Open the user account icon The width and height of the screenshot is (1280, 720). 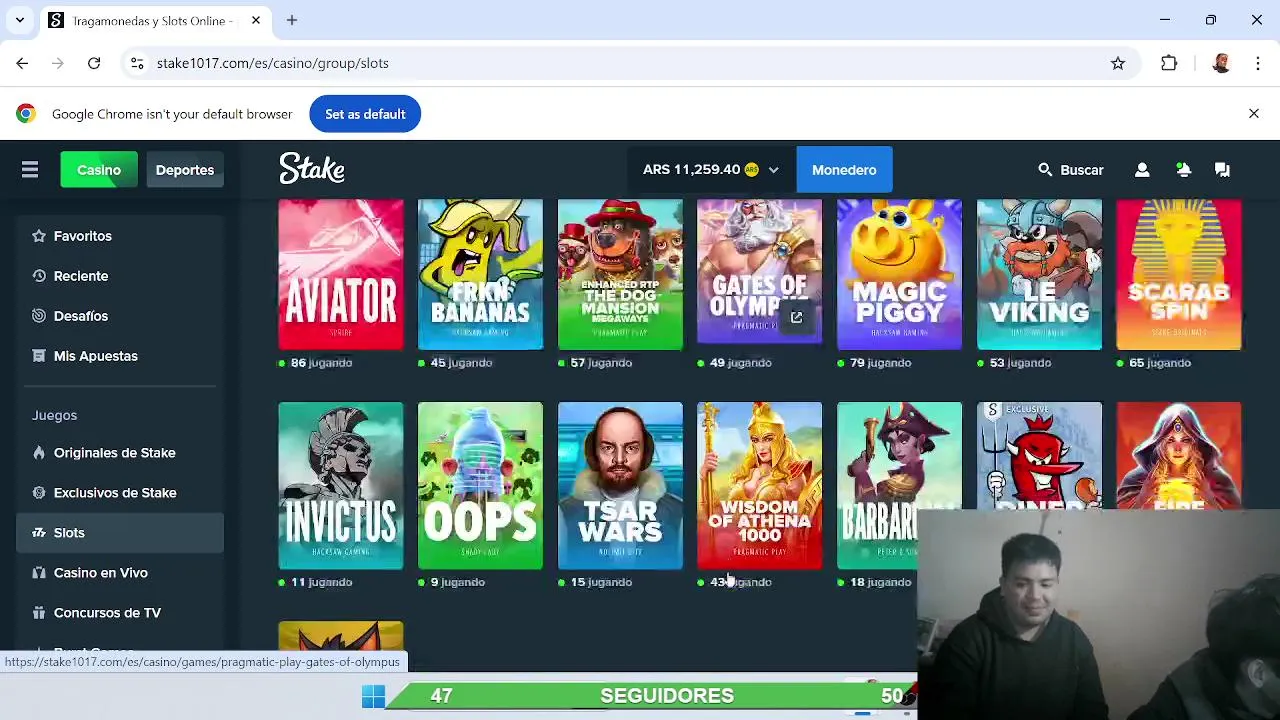tap(1142, 170)
